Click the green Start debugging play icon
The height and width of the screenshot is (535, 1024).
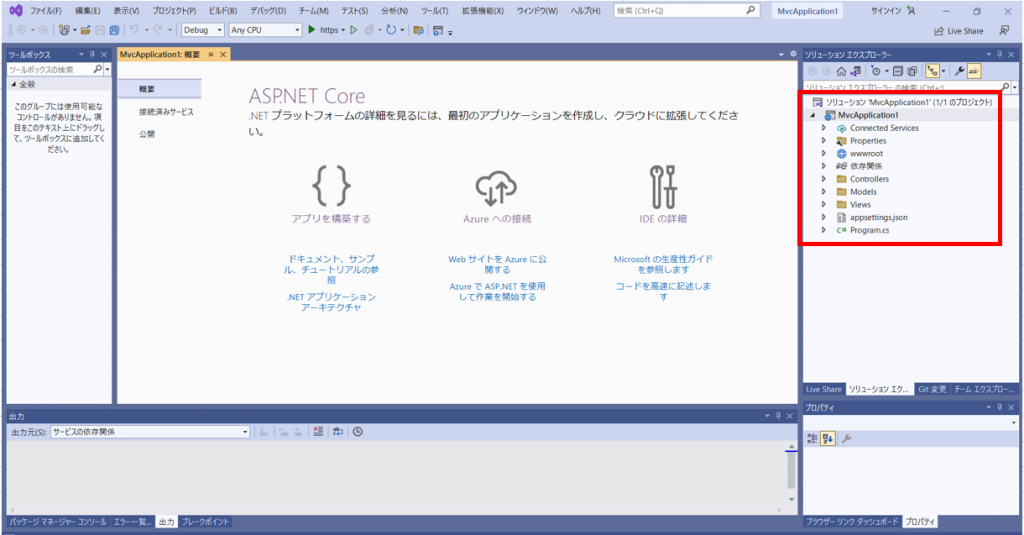pos(312,30)
